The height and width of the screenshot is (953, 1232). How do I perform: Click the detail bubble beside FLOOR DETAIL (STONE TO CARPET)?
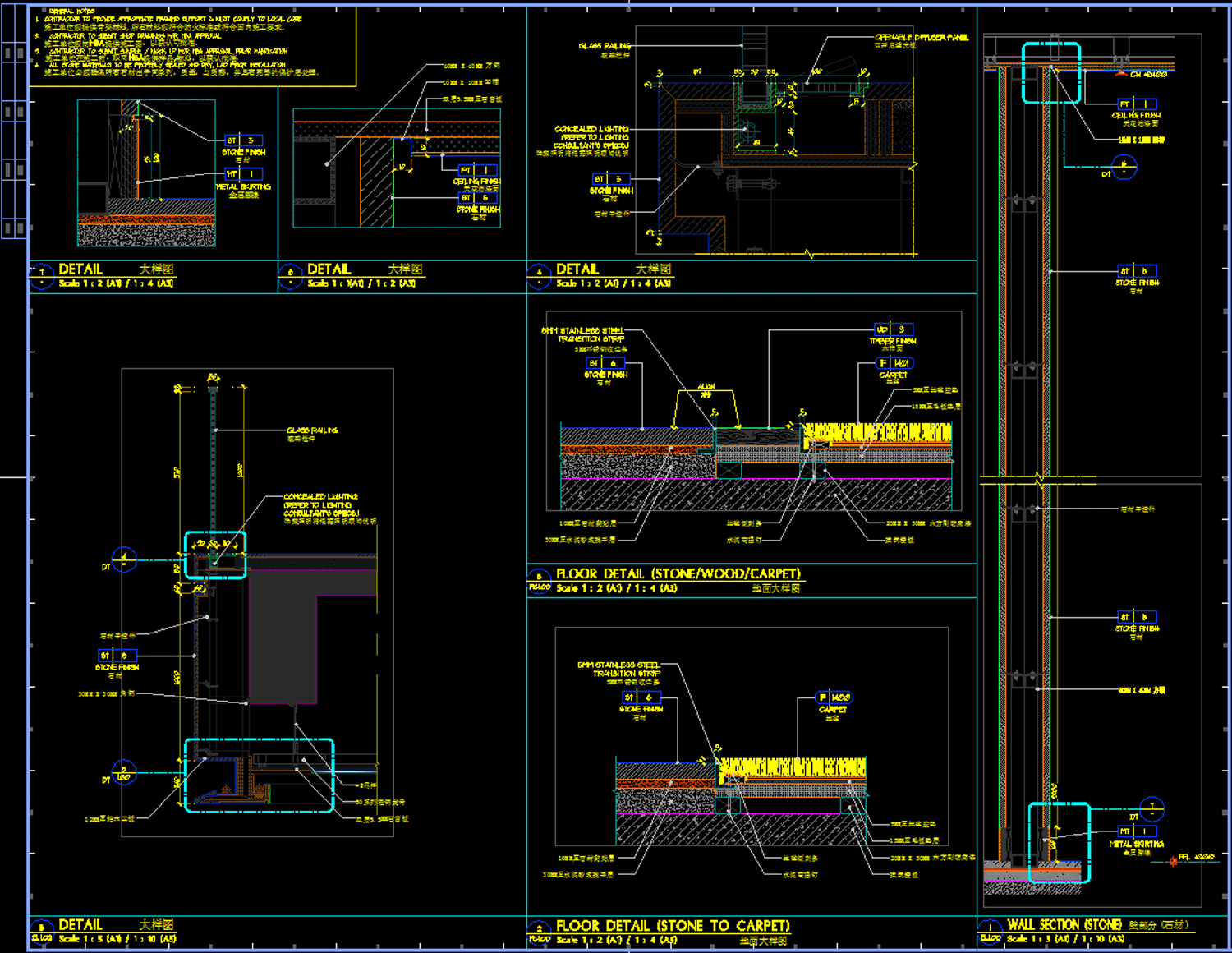click(x=539, y=932)
